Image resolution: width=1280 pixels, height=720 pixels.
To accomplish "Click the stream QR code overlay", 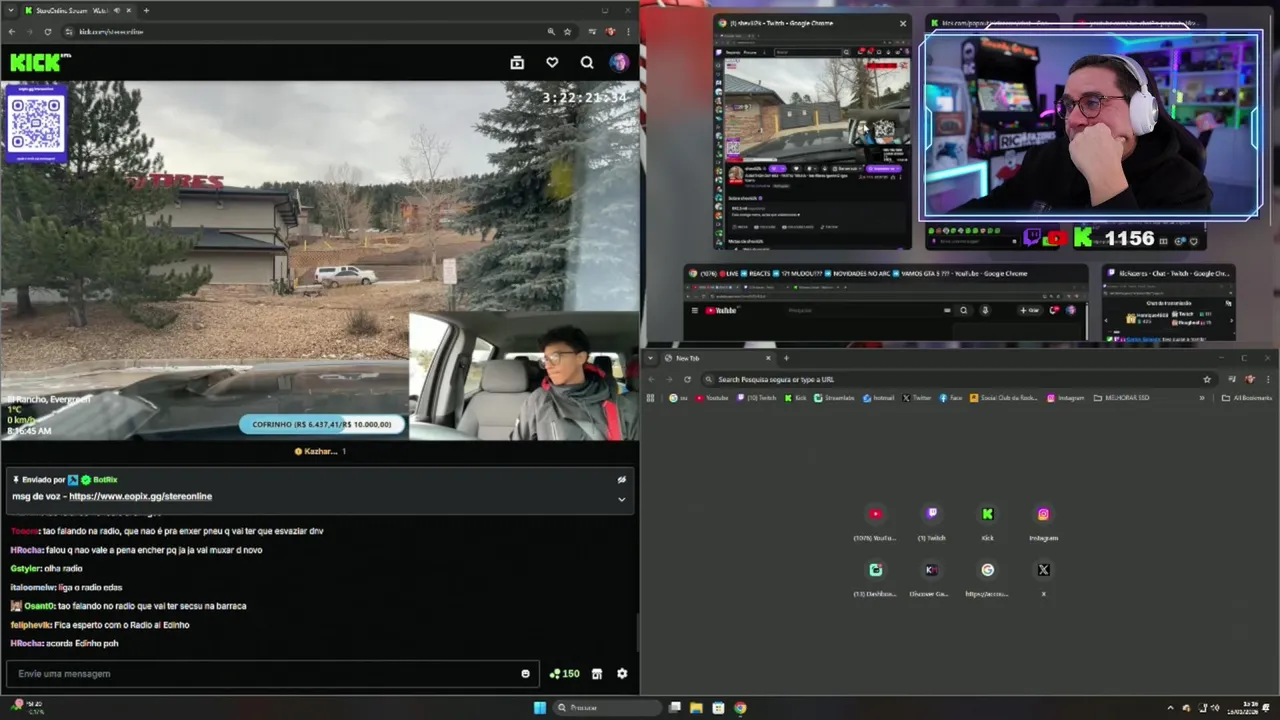I will (x=36, y=124).
